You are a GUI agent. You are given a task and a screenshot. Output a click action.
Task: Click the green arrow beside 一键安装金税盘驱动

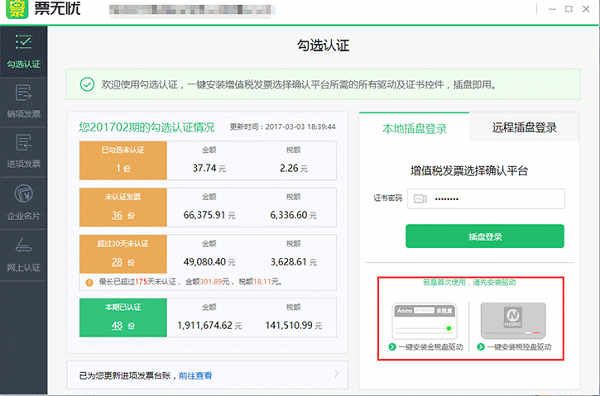(392, 347)
